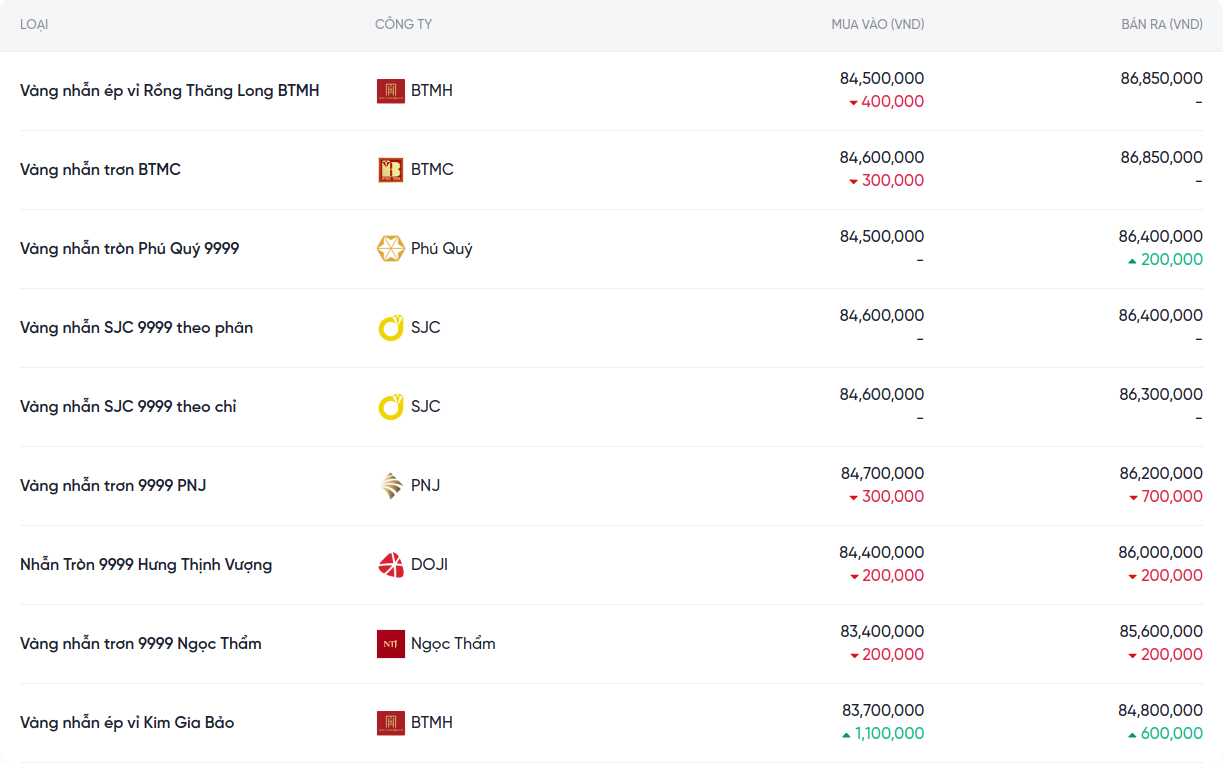
Task: Click the 700,000 red sell price drop for PNJ
Action: pyautogui.click(x=1170, y=497)
